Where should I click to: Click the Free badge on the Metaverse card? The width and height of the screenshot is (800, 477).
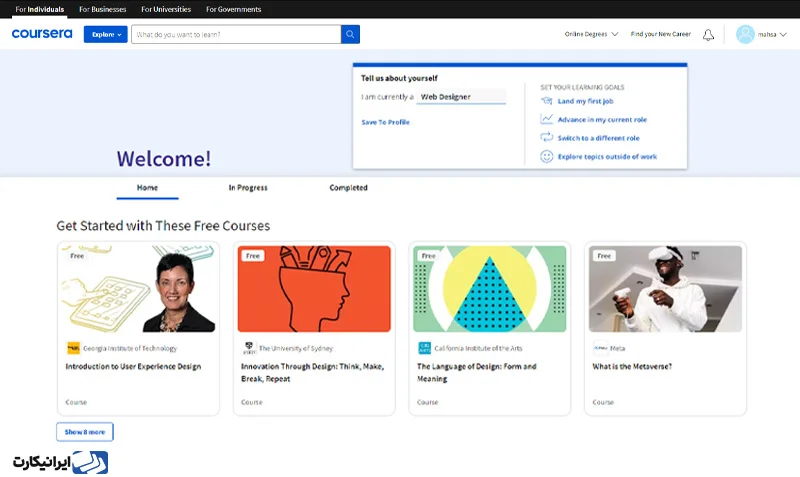click(x=604, y=256)
